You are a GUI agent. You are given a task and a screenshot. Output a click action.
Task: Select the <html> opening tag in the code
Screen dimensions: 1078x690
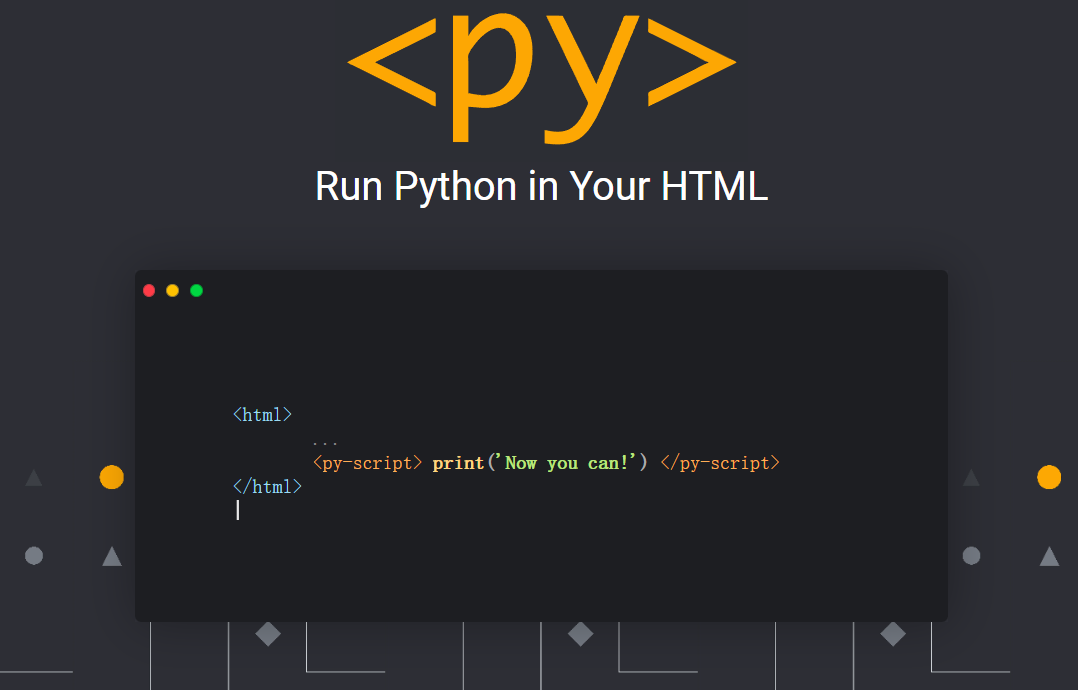[262, 414]
